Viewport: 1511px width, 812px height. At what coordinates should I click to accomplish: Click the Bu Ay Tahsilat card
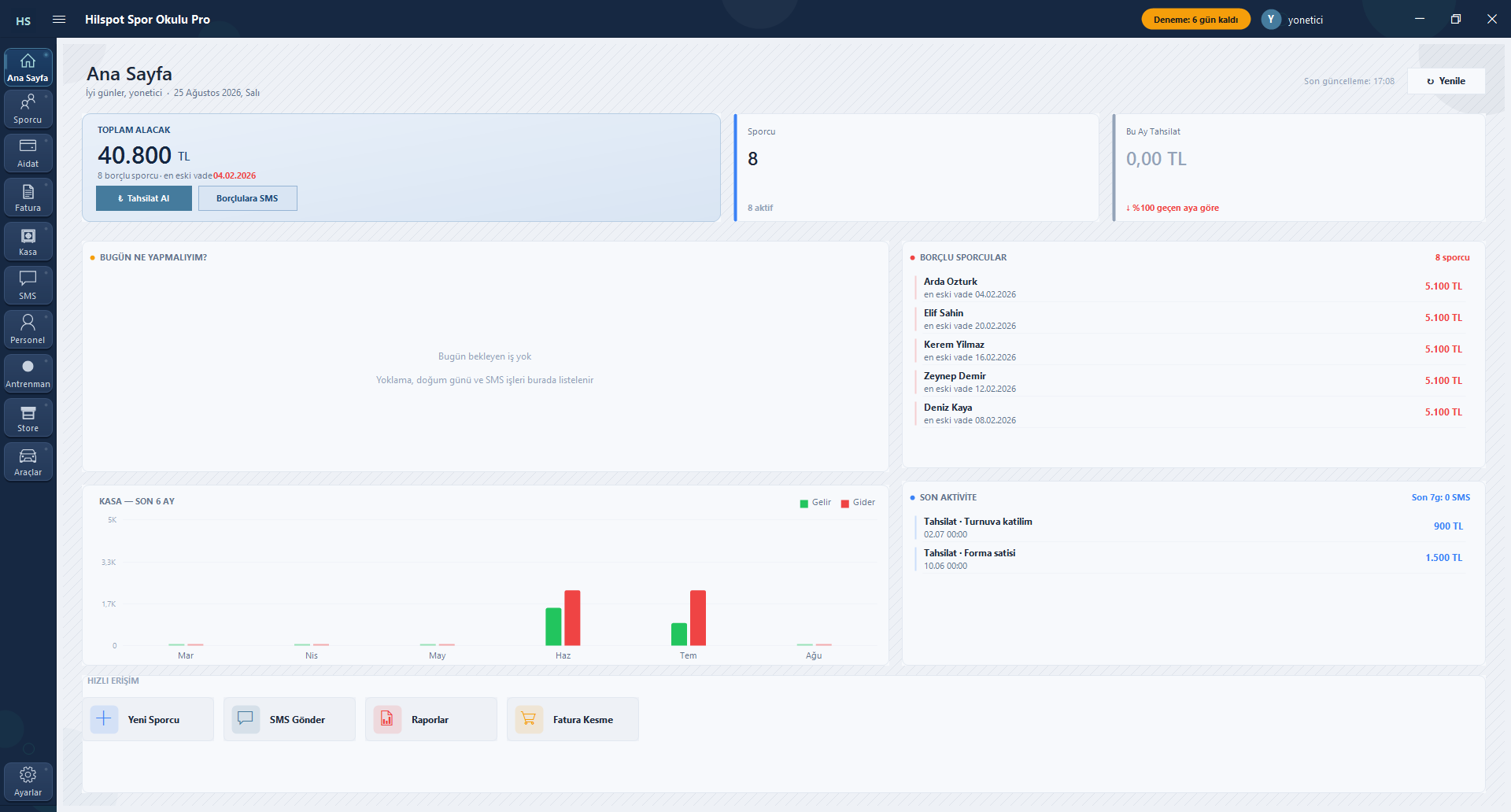[1299, 168]
